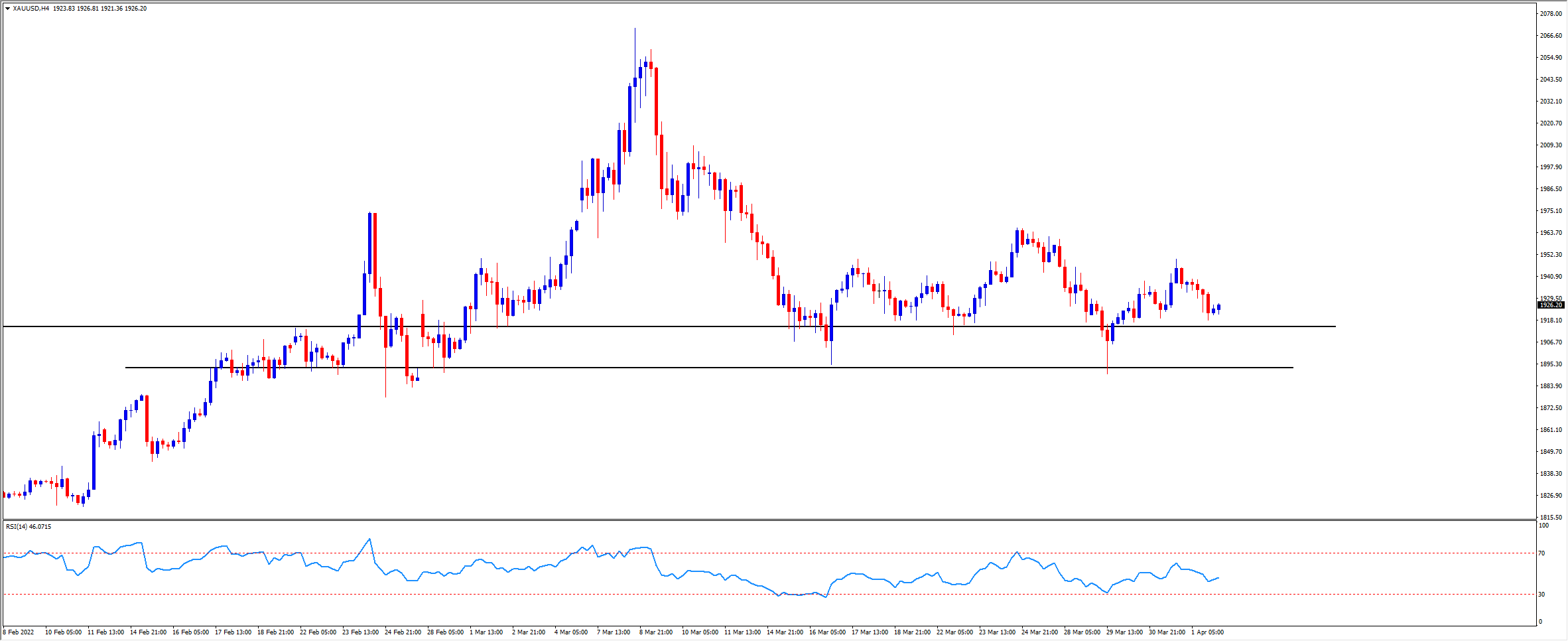This screenshot has width=1568, height=641.
Task: Click the RSI 100 scale label
Action: click(1543, 526)
